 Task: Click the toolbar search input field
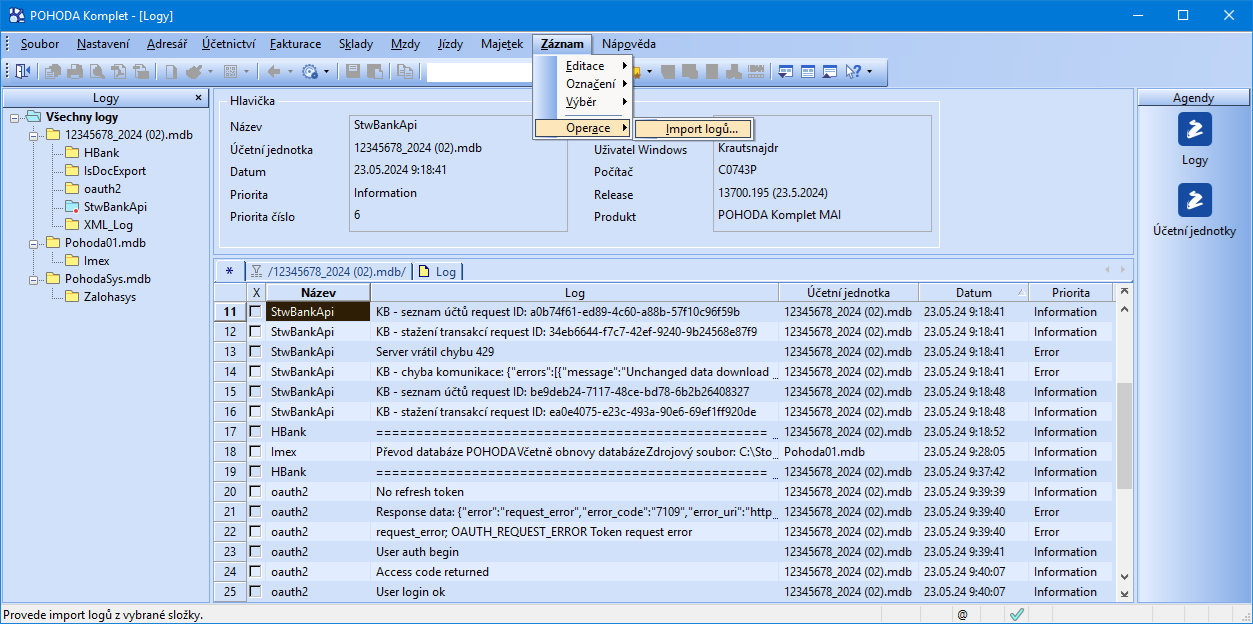479,72
